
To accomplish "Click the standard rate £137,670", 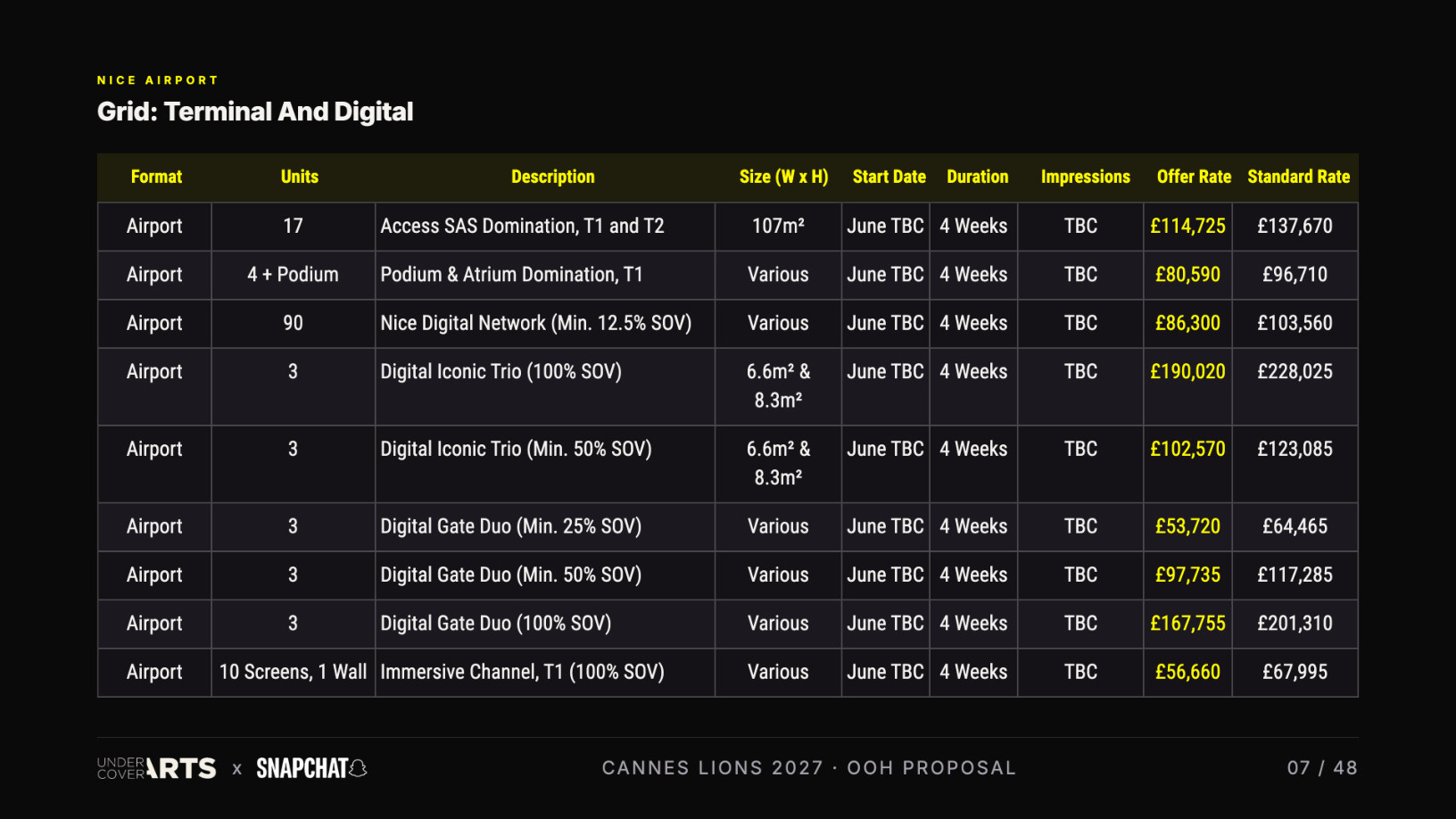I will (1295, 227).
